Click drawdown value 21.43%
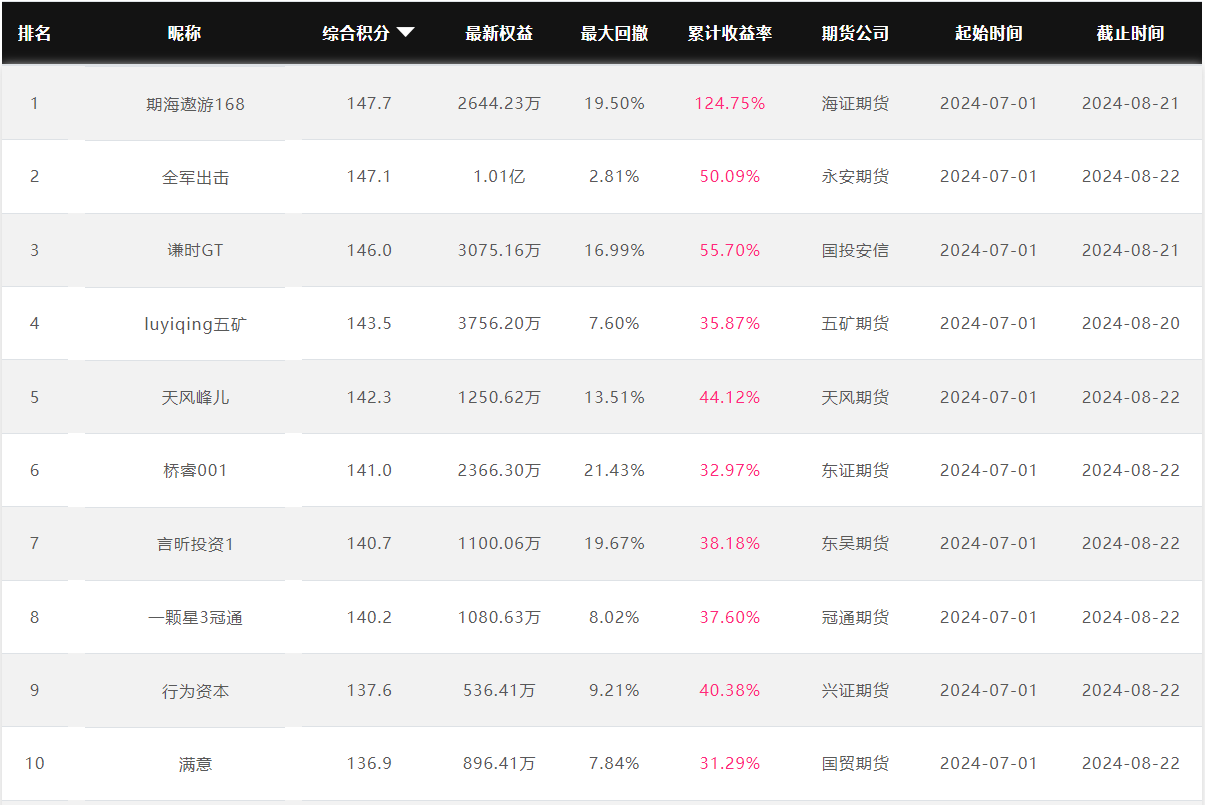 click(x=614, y=470)
